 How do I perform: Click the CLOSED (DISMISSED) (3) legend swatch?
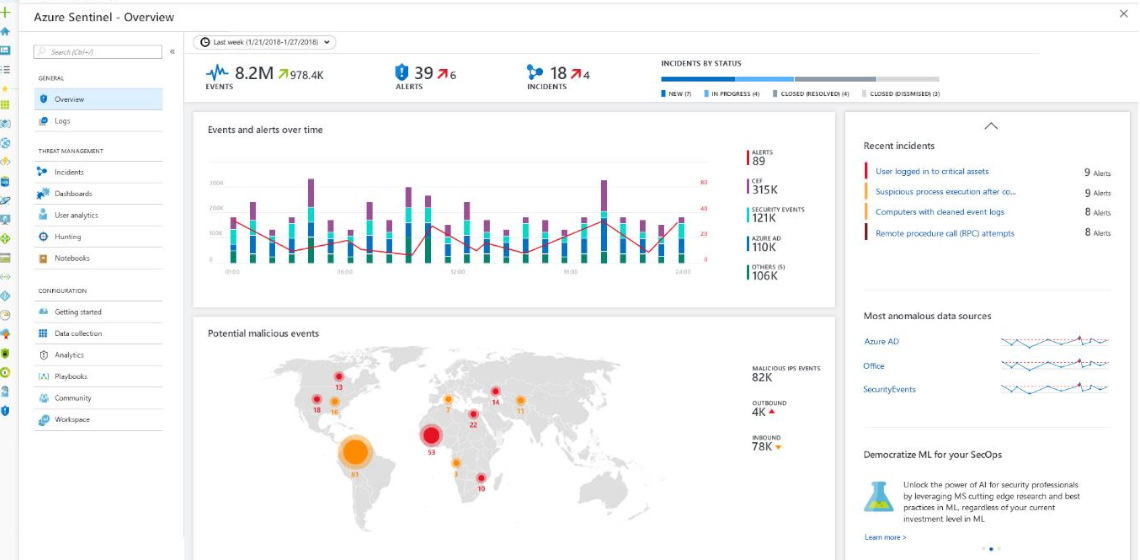pos(864,94)
